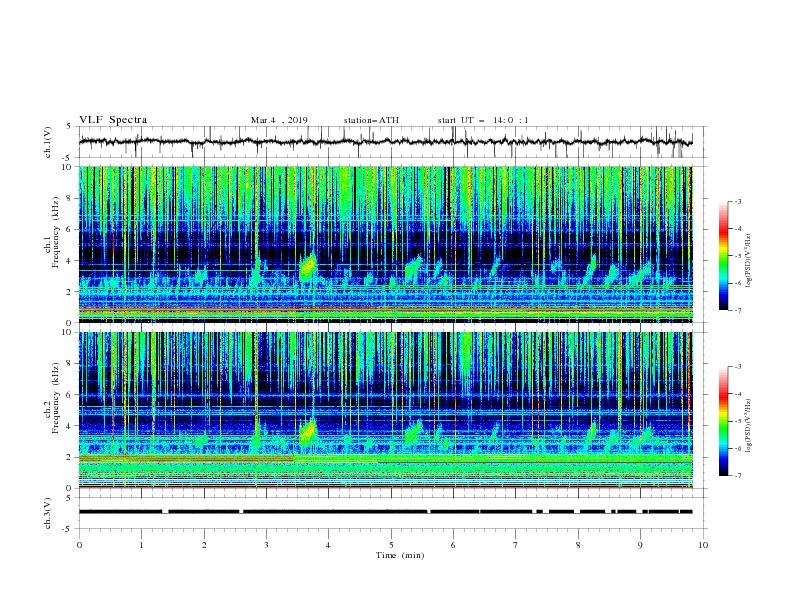Select the "start UT = 14: 0 : 1" text

[x=483, y=120]
